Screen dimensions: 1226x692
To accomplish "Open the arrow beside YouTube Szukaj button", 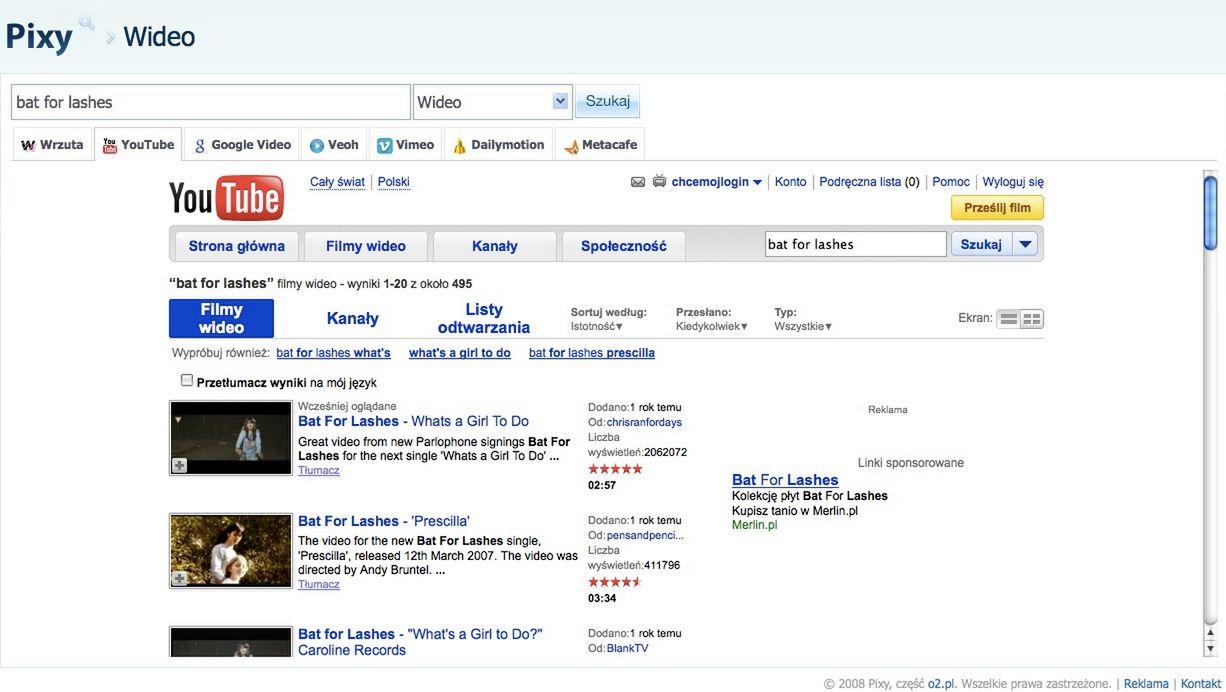I will [1025, 244].
